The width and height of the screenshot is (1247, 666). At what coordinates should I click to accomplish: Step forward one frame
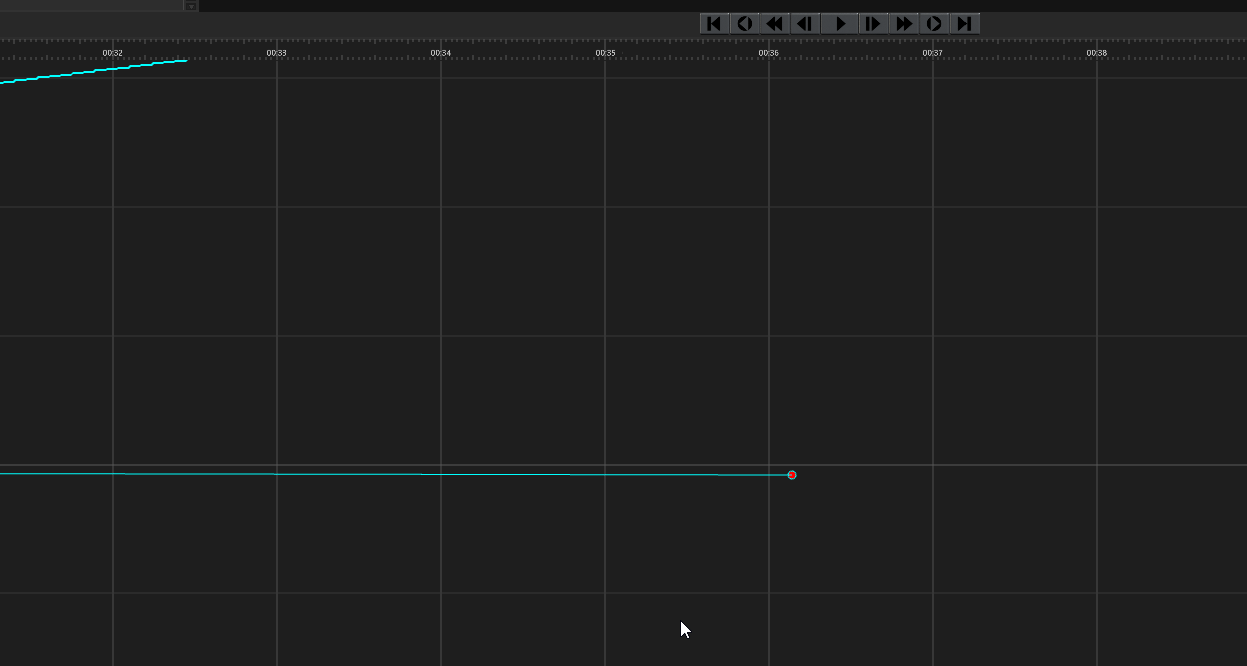click(x=874, y=23)
